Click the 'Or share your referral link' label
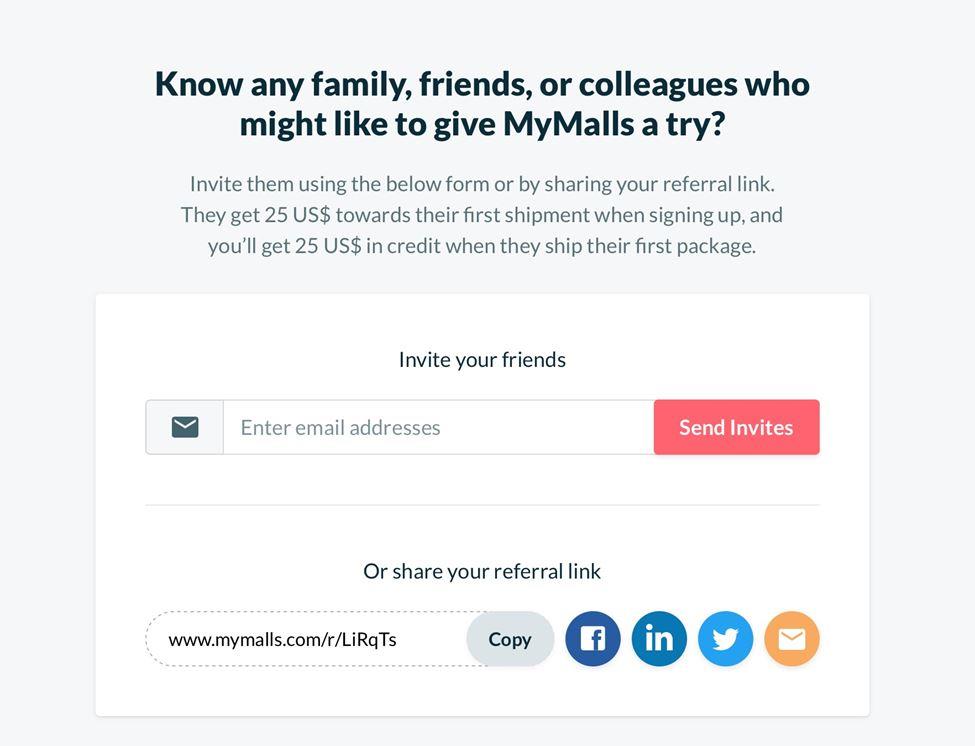975x746 pixels. (482, 571)
